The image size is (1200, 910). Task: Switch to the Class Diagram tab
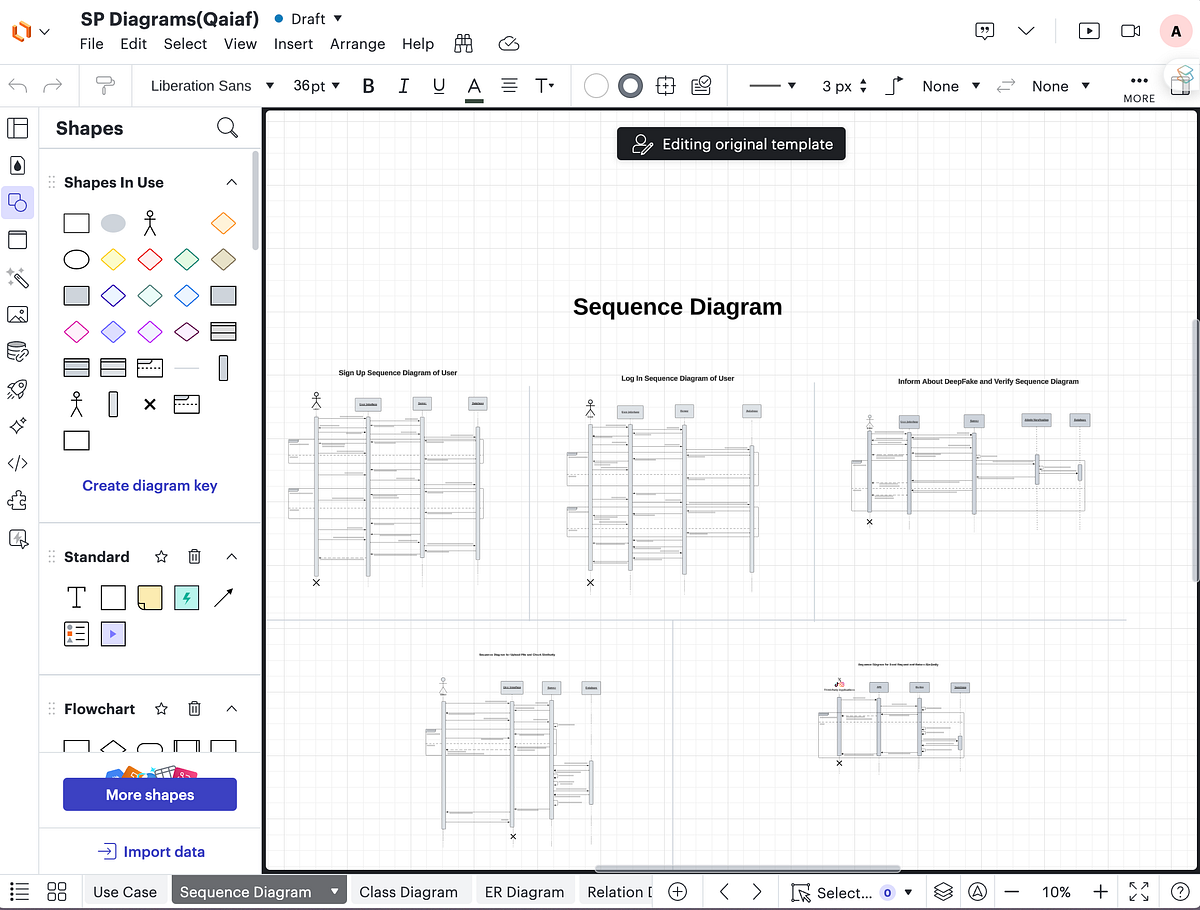pos(410,891)
